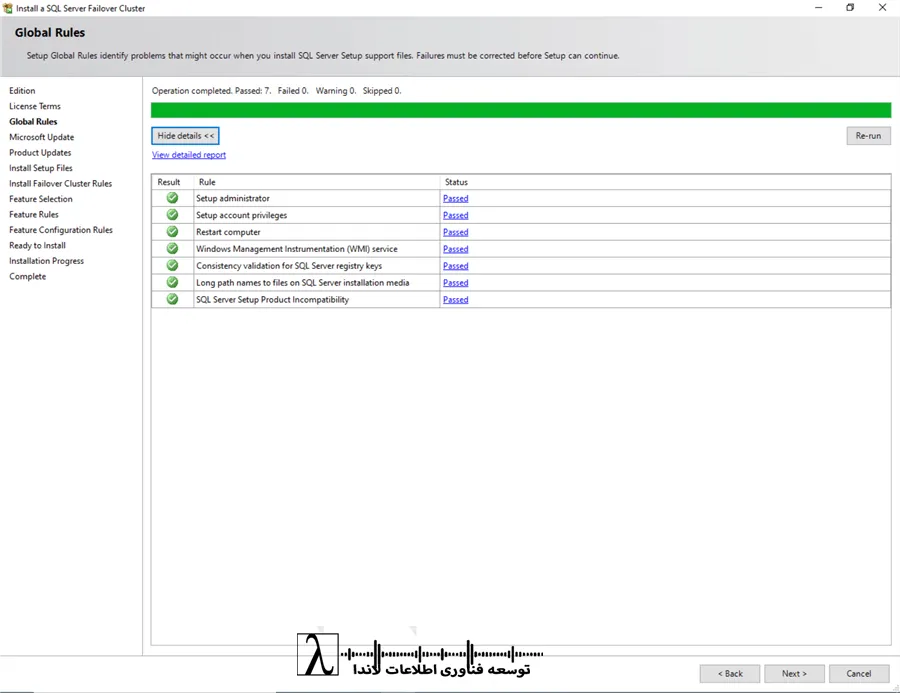Open Passed status link for Restart computer
The width and height of the screenshot is (900, 693).
pyautogui.click(x=455, y=232)
